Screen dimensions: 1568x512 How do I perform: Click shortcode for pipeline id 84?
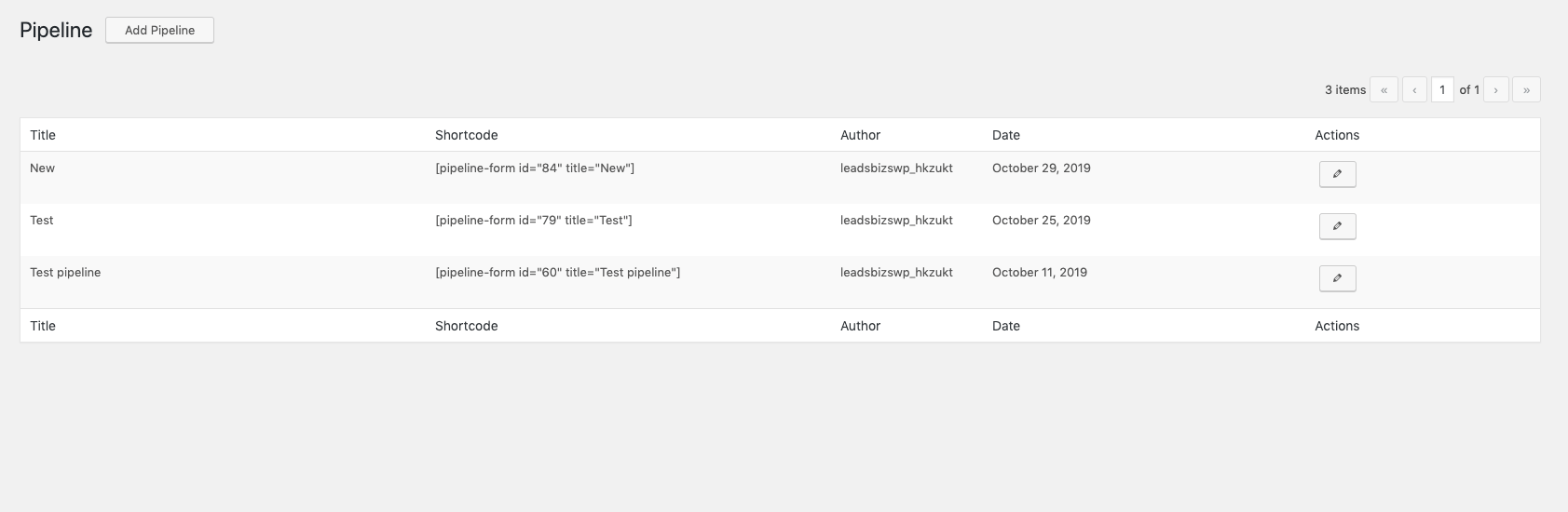coord(535,168)
